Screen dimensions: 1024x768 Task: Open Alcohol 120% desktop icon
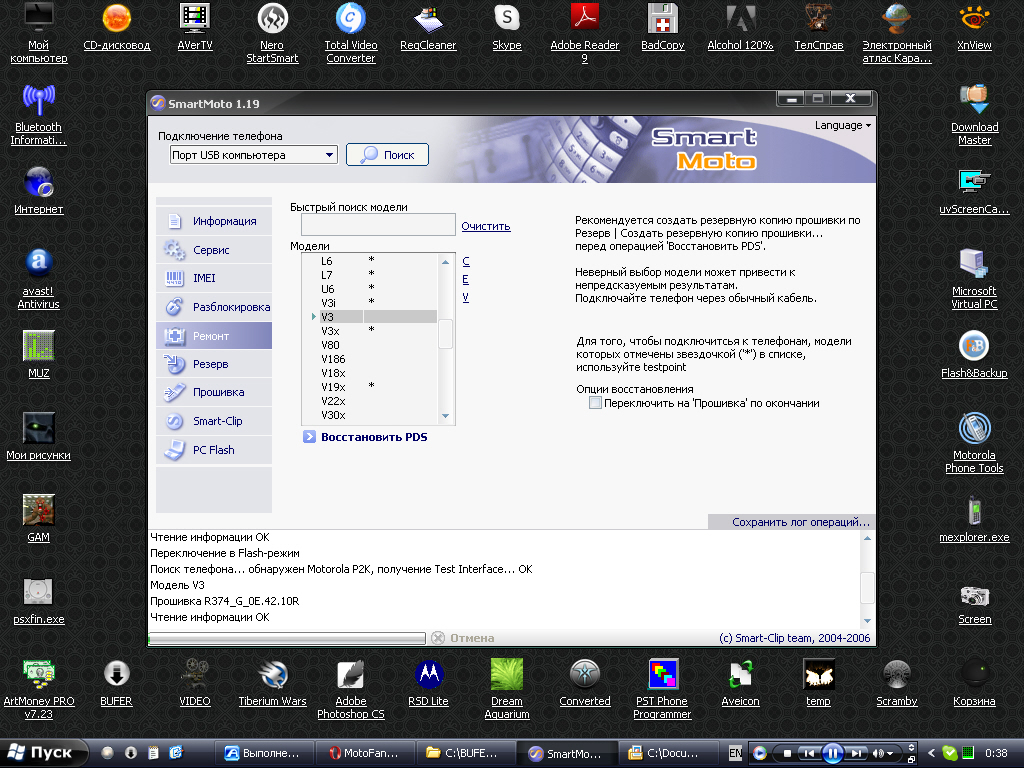[740, 27]
